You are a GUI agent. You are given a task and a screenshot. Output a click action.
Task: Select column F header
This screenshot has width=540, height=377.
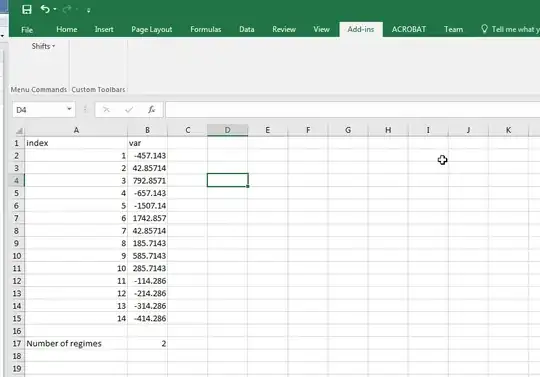pyautogui.click(x=308, y=130)
